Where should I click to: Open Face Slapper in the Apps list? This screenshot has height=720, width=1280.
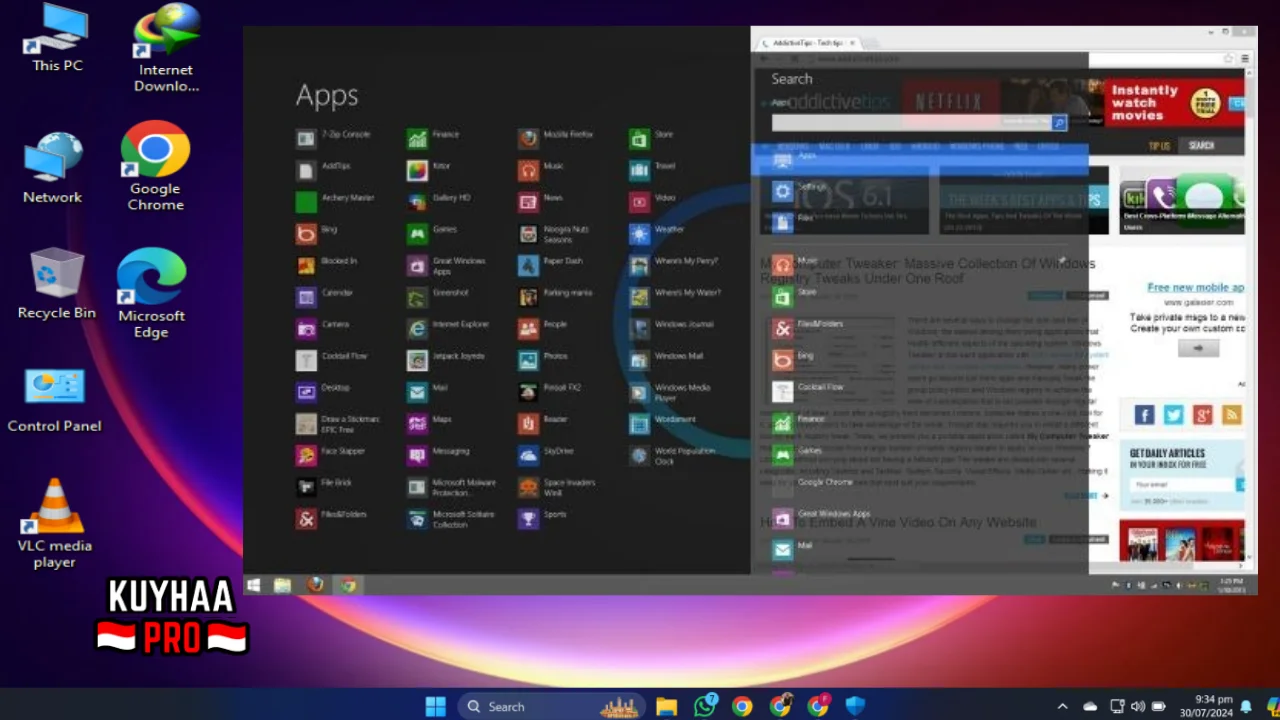pos(331,453)
